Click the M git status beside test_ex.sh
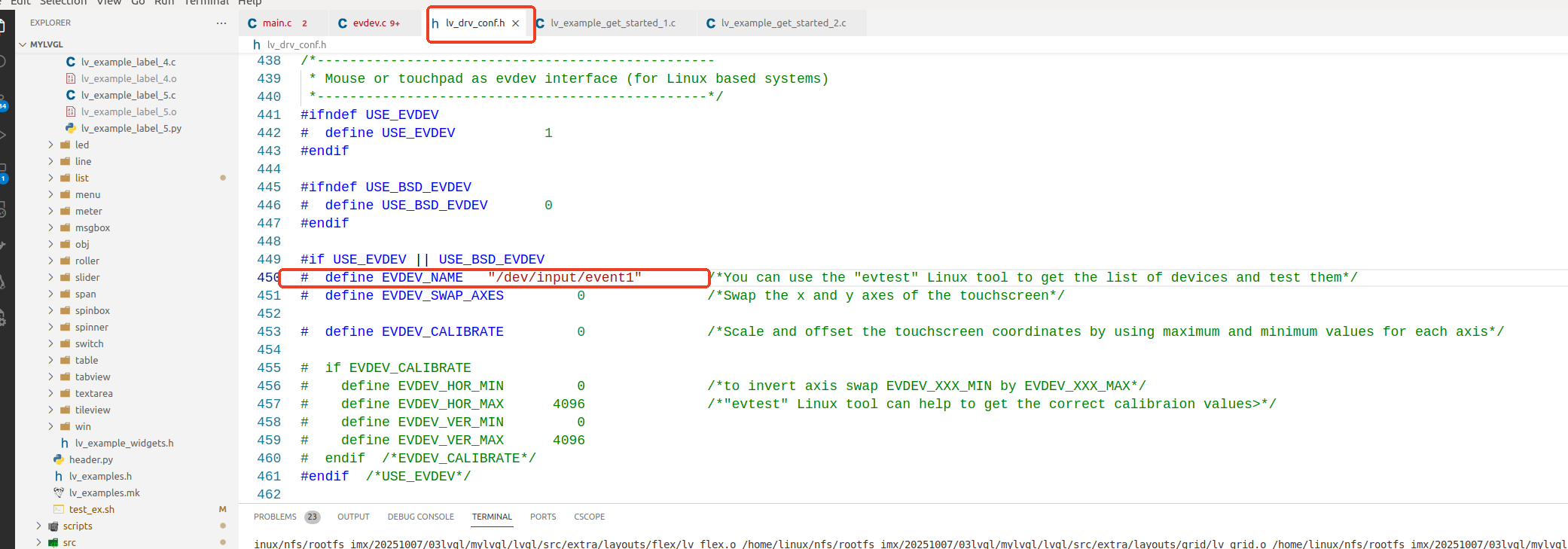The image size is (1568, 549). pos(222,509)
